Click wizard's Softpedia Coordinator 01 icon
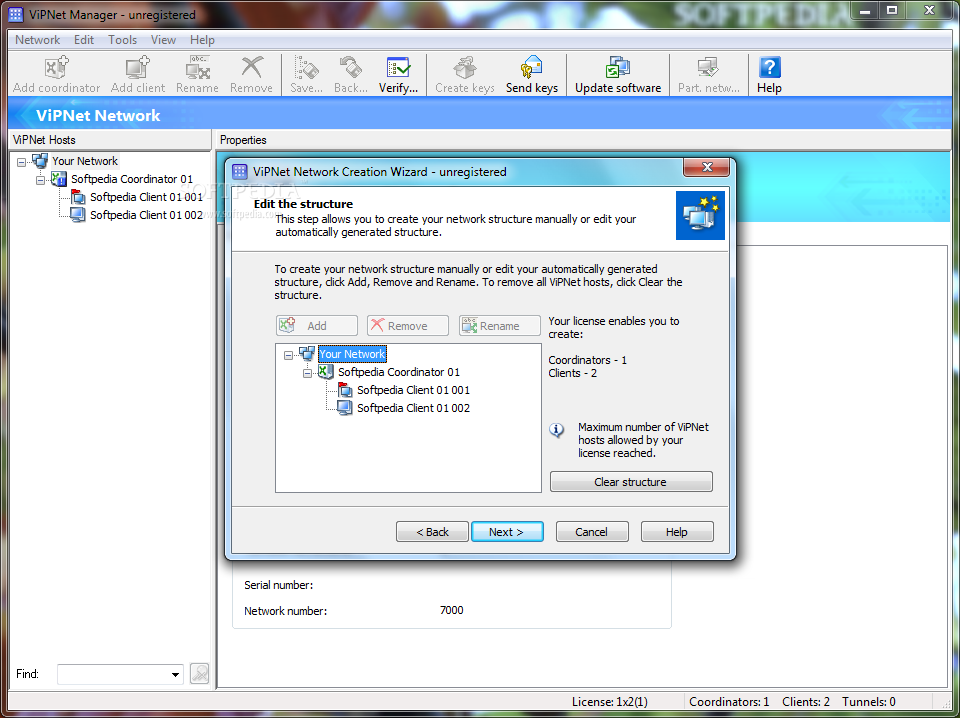 326,372
